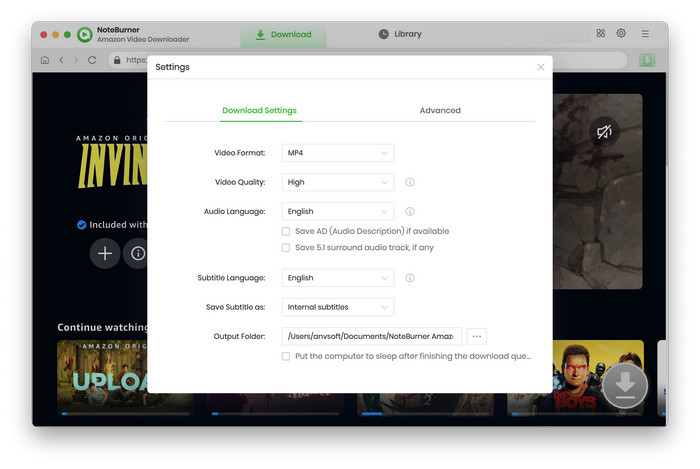Open the Upload show thumbnail
The height and width of the screenshot is (469, 700).
(102, 378)
